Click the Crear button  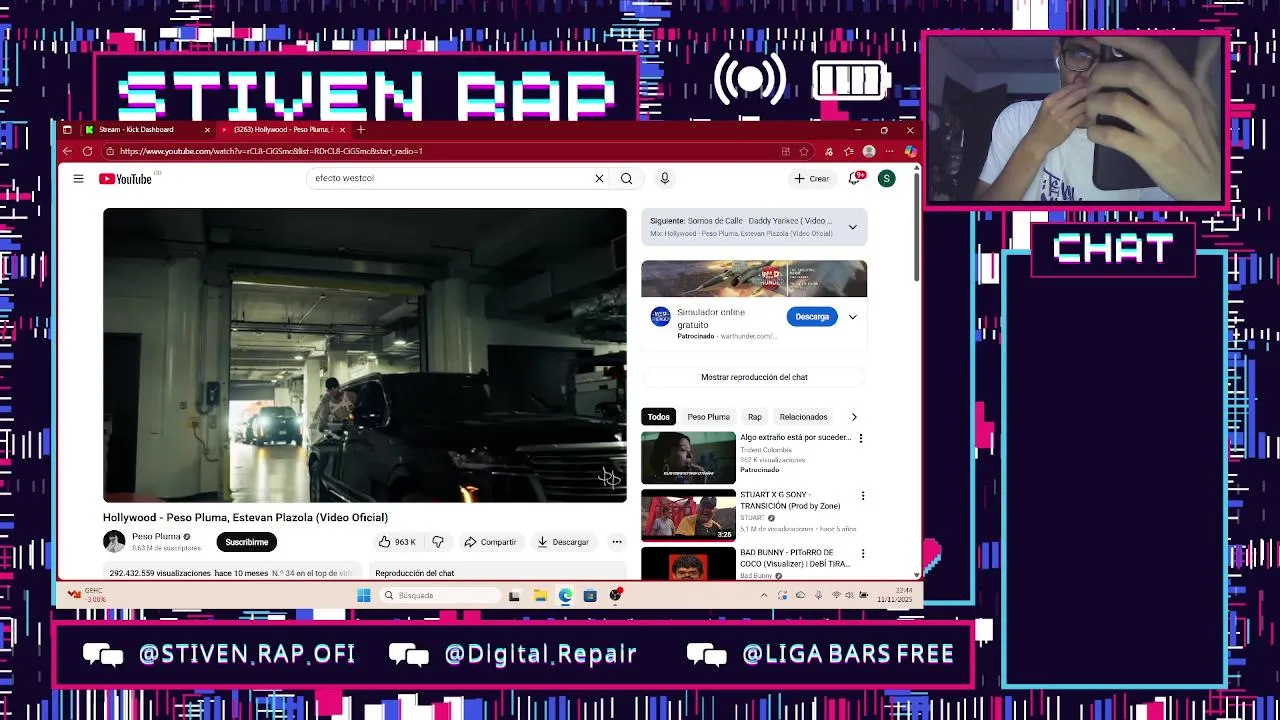[x=811, y=178]
